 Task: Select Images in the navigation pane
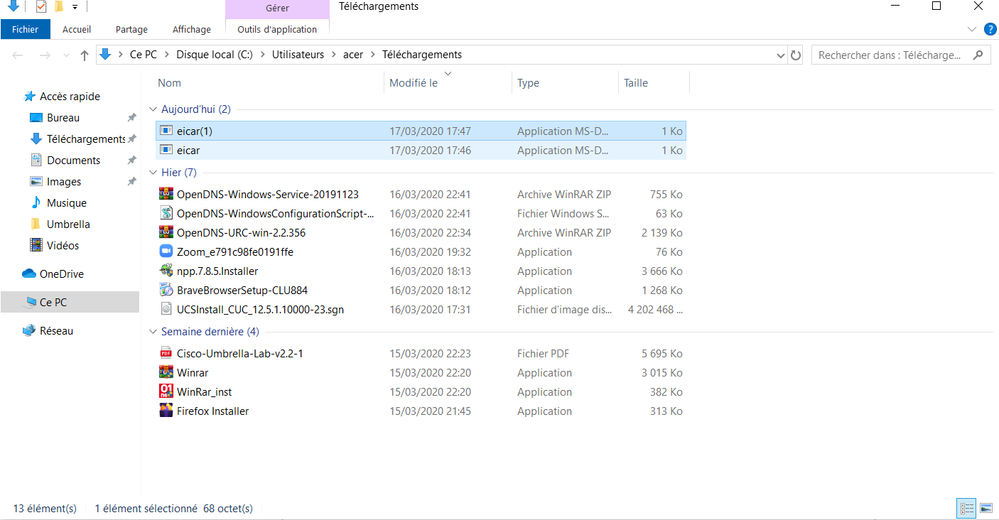64,182
